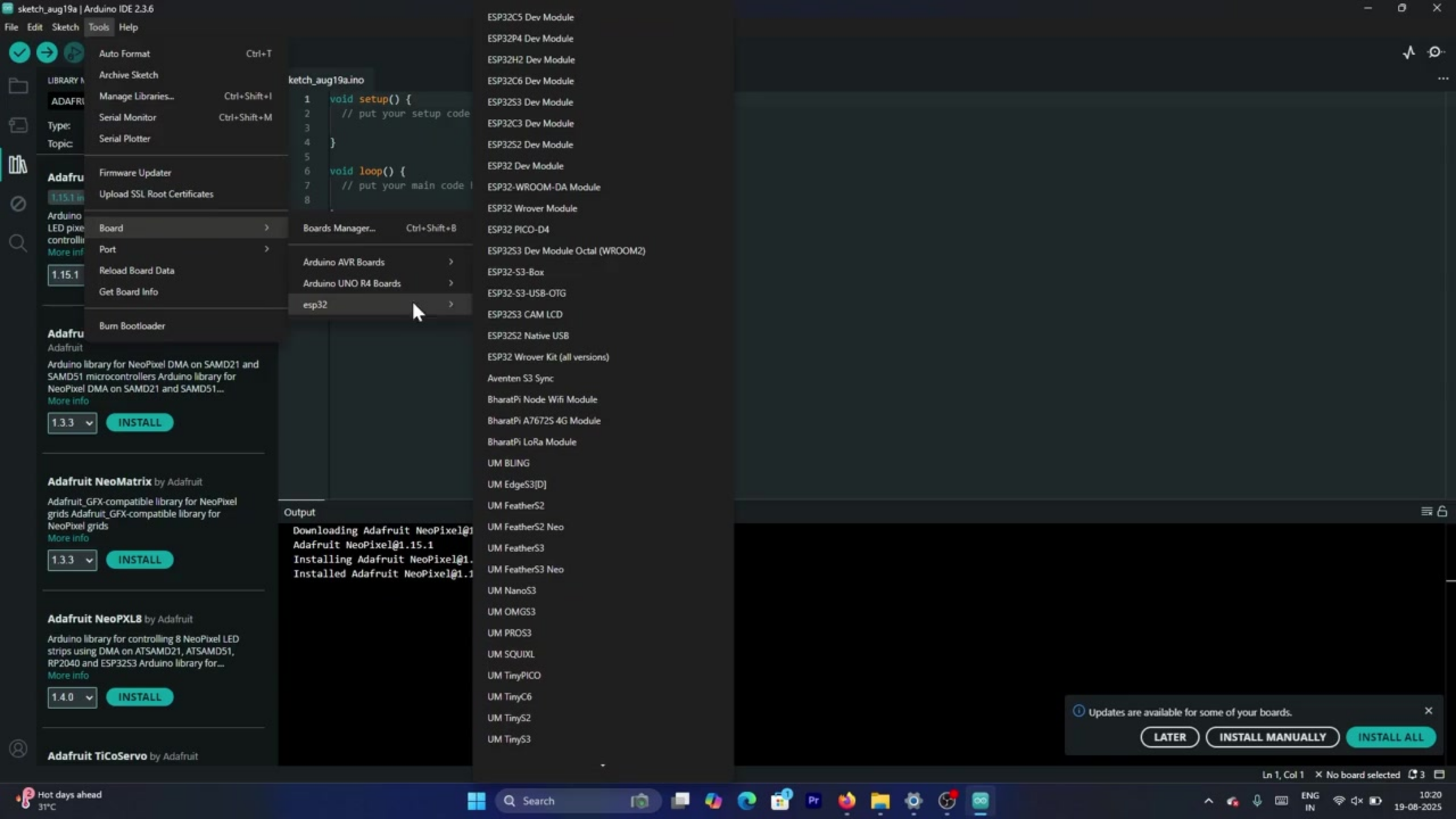Click the notifications bell in status bar

[1417, 775]
